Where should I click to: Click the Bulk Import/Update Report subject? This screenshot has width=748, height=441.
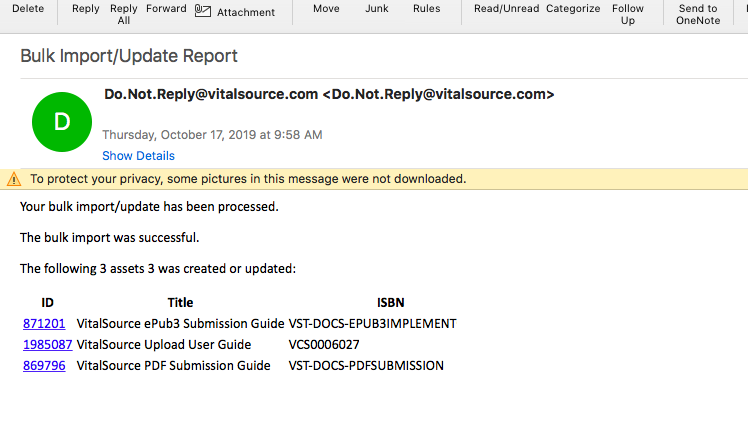(129, 56)
